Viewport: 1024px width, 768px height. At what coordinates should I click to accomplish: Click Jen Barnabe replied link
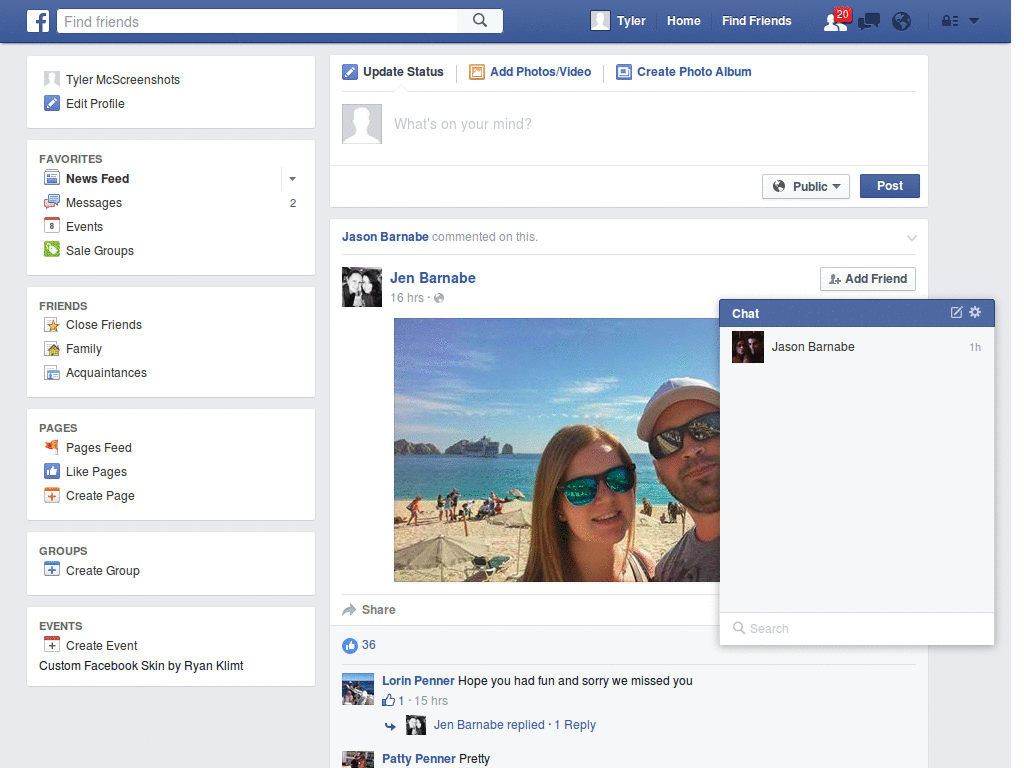click(x=489, y=725)
